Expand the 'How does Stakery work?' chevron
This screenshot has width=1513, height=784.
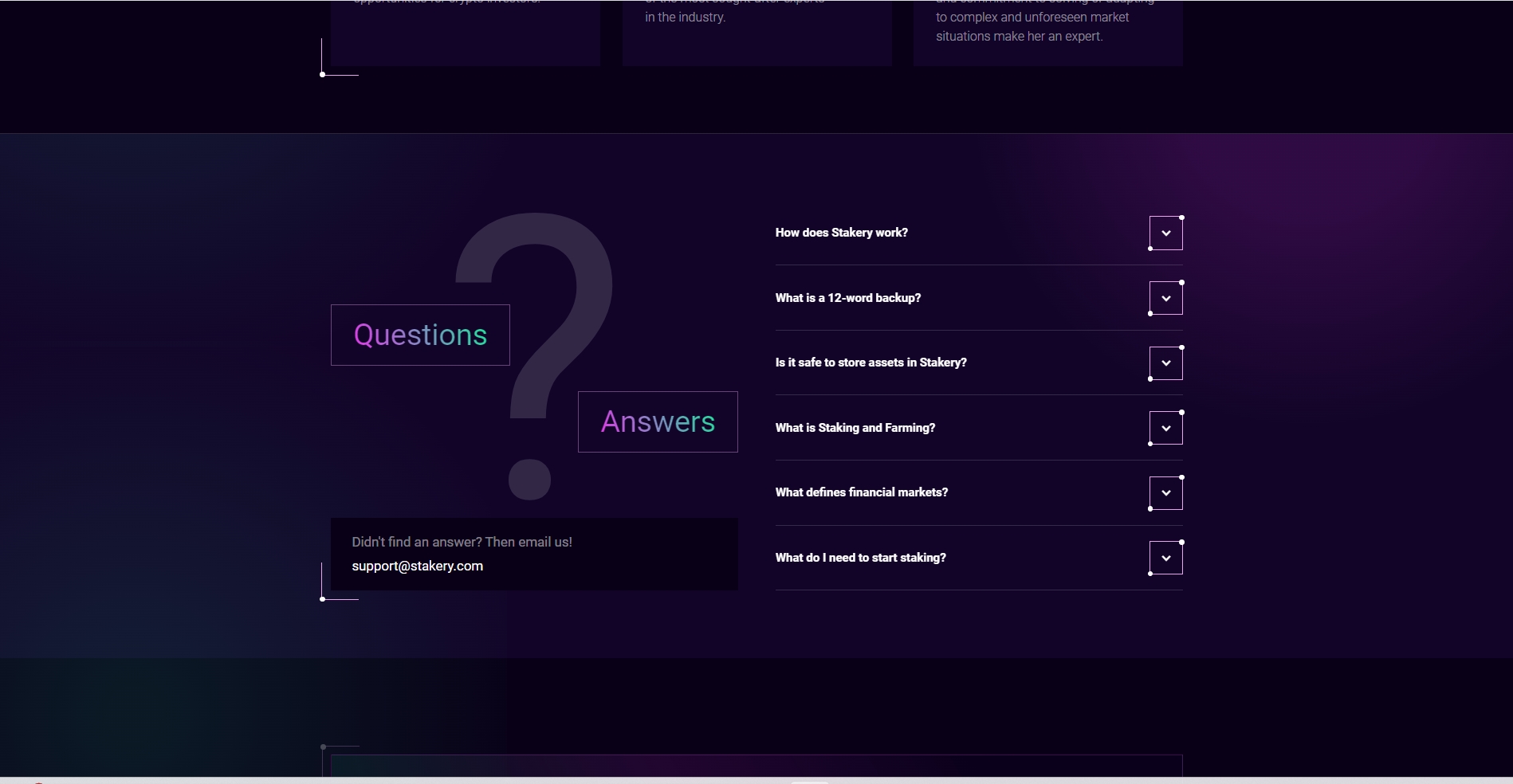(x=1165, y=233)
